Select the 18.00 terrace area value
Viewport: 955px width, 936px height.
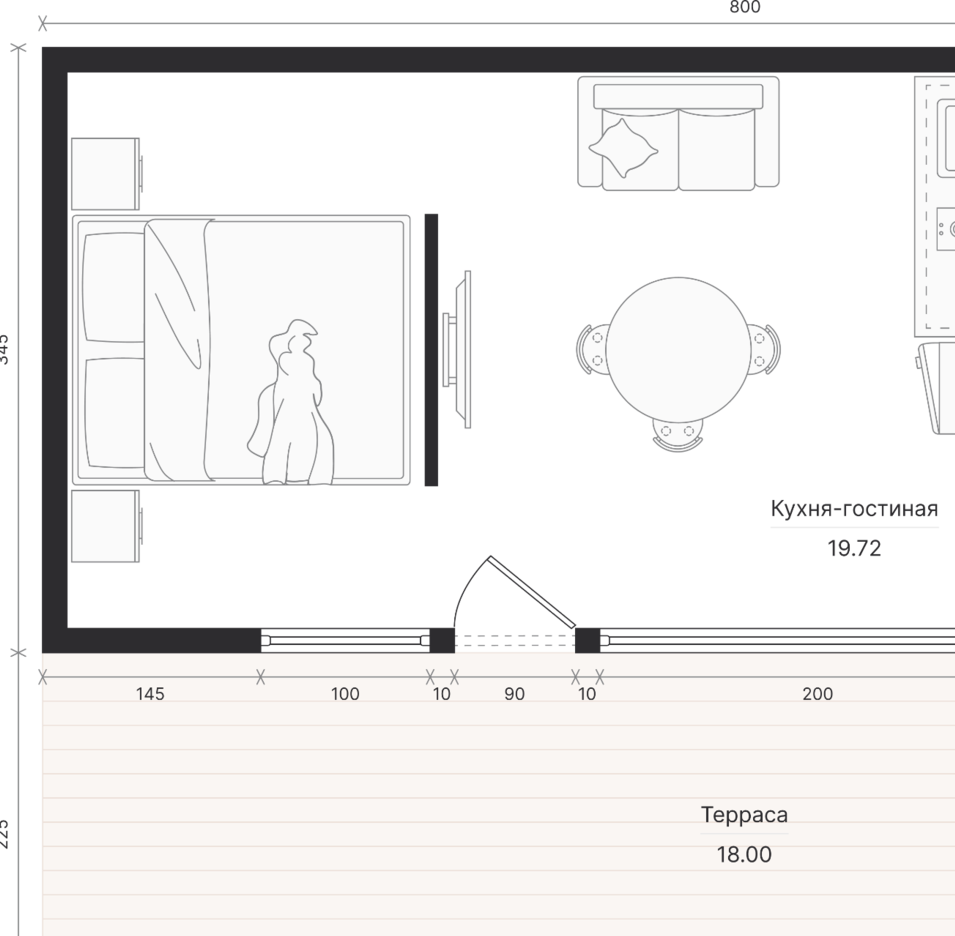(x=744, y=855)
